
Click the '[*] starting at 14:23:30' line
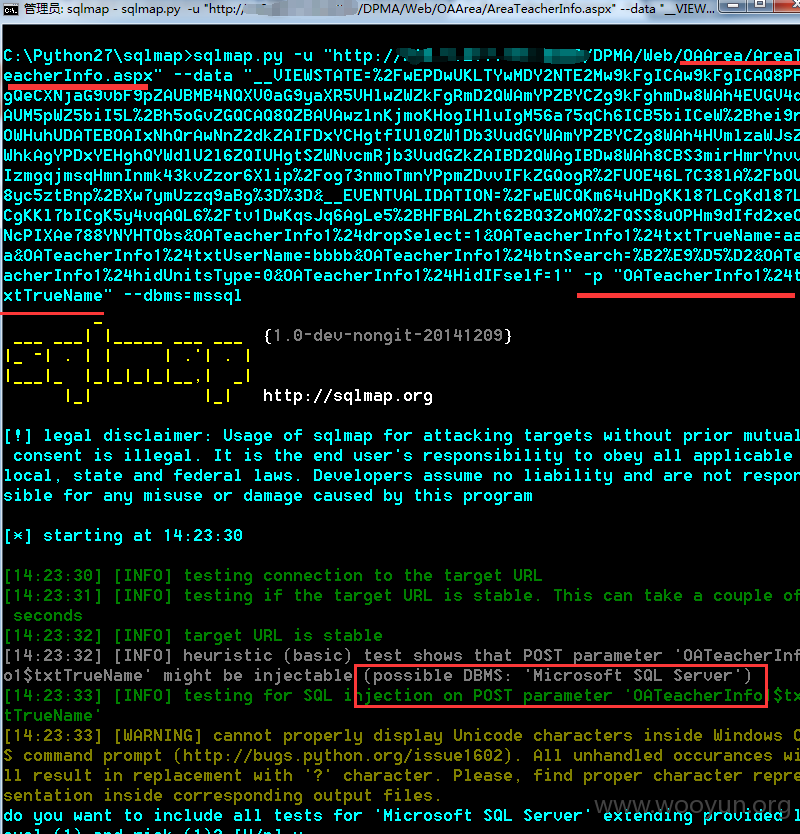tap(123, 536)
